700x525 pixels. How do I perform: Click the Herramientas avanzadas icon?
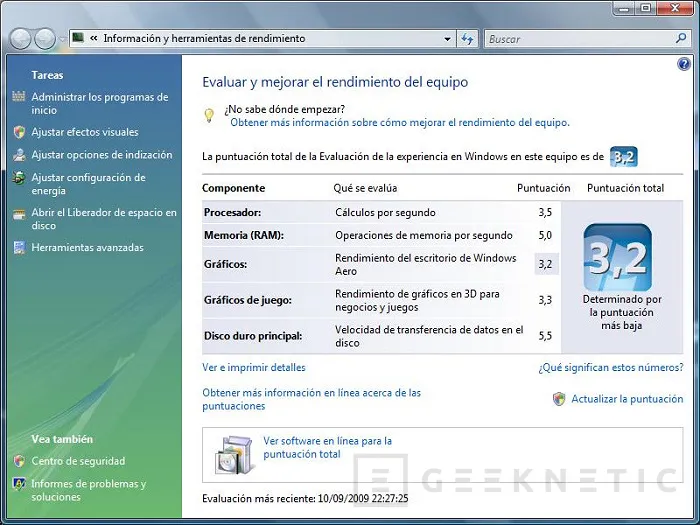coord(19,247)
